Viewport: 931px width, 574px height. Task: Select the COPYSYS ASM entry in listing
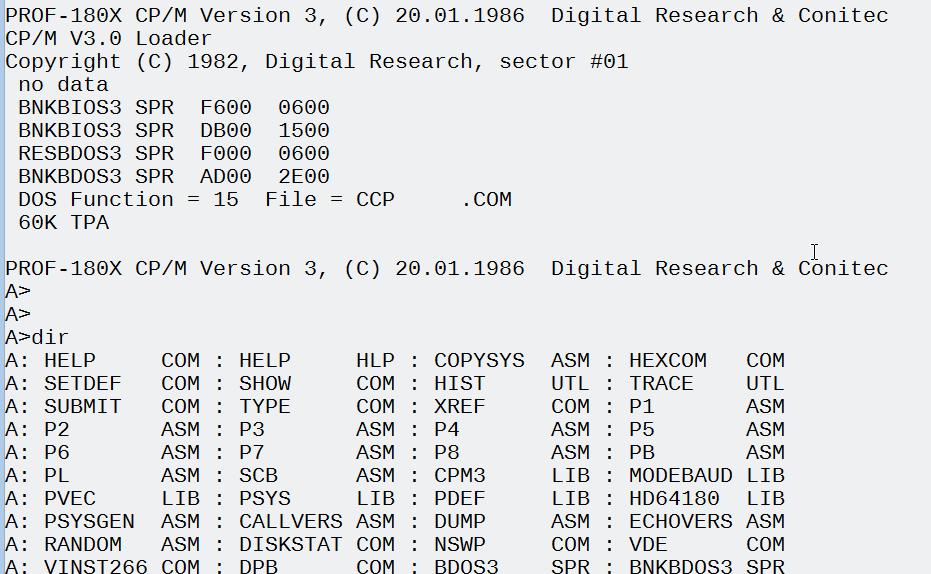[x=511, y=361]
